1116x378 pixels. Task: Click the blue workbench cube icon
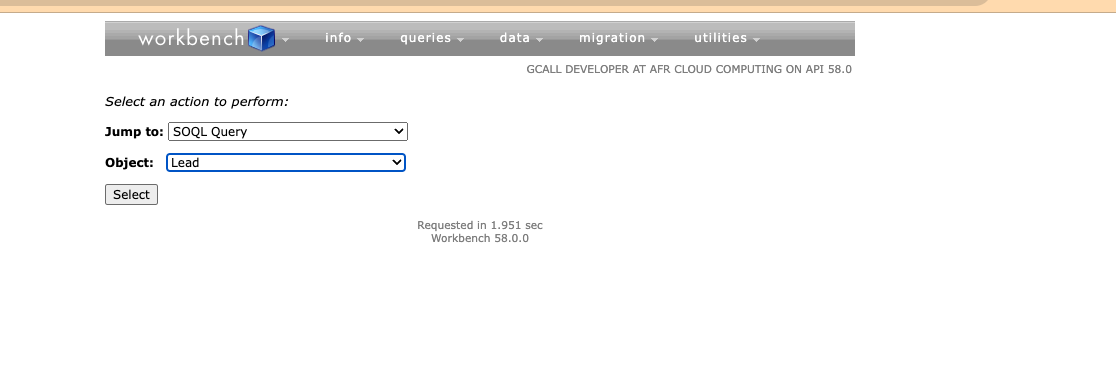tap(261, 38)
